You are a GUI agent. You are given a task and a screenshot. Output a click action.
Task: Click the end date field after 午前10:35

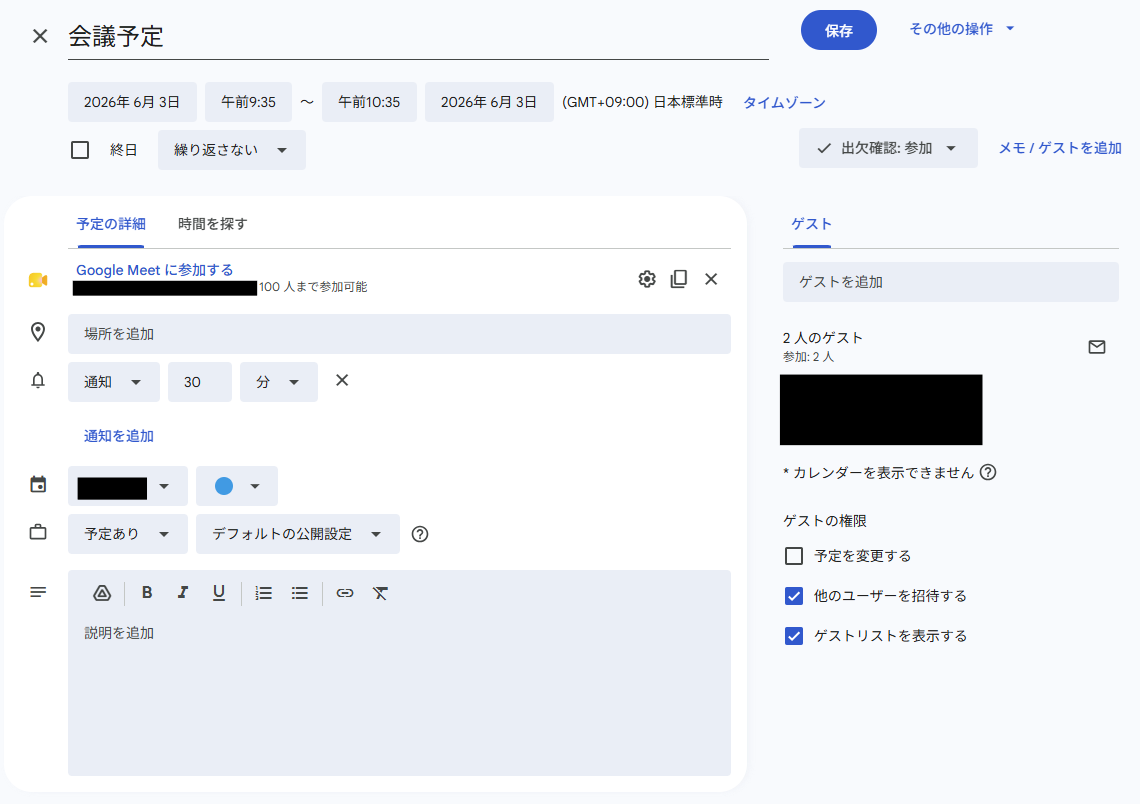[x=489, y=102]
